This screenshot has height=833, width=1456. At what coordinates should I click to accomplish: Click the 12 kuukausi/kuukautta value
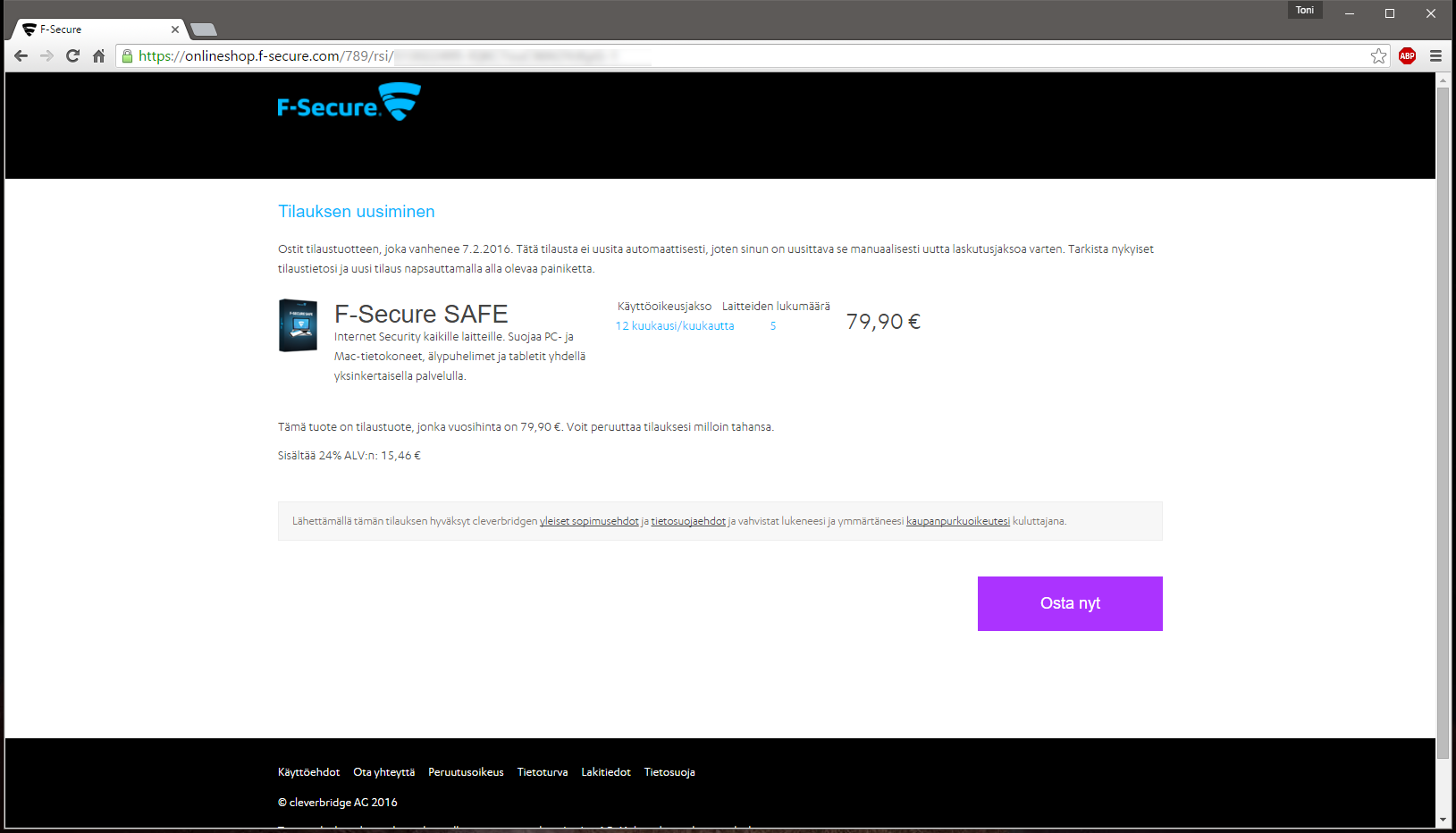tap(675, 326)
